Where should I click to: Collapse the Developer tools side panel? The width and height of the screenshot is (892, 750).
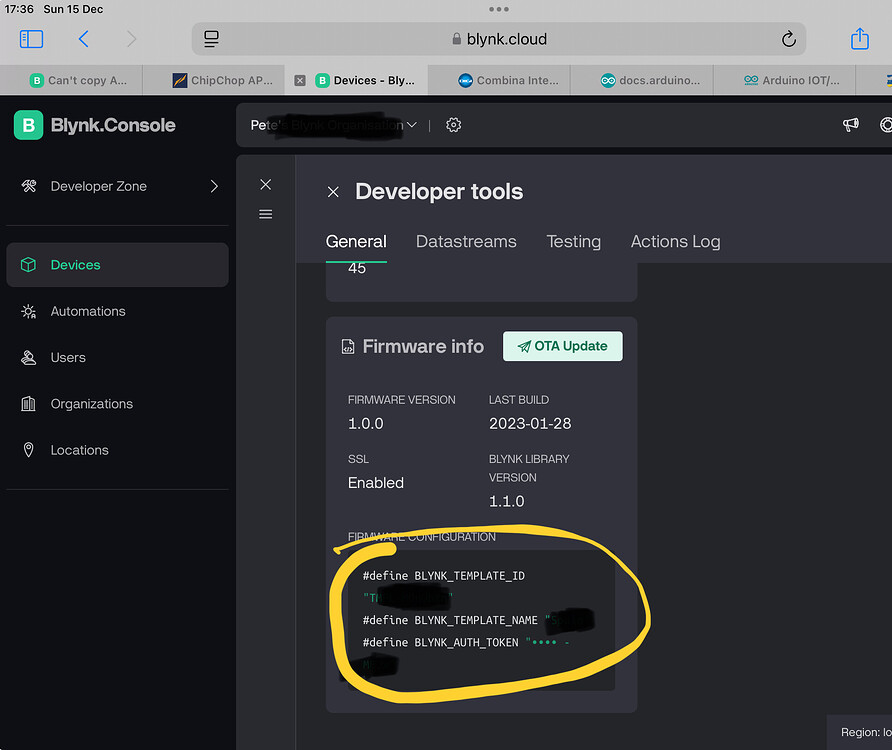(265, 184)
